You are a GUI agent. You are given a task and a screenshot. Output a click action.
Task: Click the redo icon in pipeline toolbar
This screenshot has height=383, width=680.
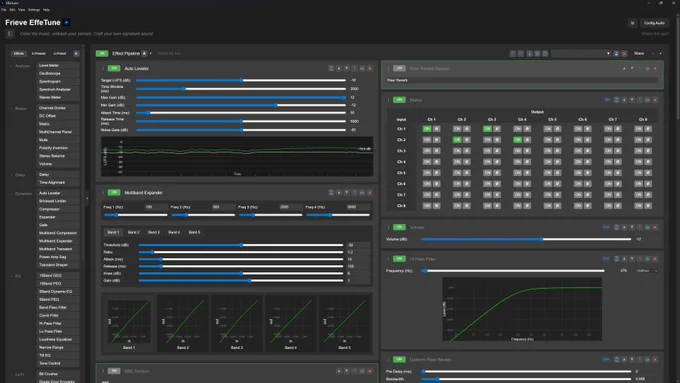521,53
